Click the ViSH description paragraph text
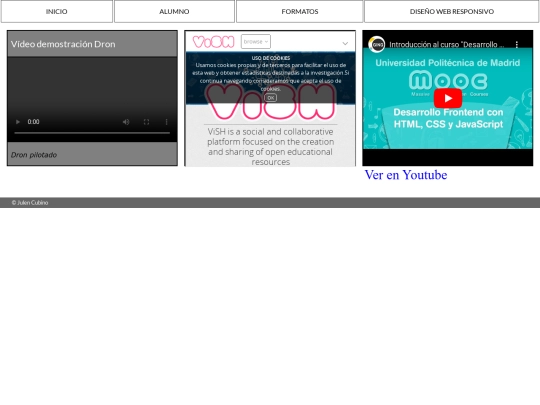 tap(270, 147)
